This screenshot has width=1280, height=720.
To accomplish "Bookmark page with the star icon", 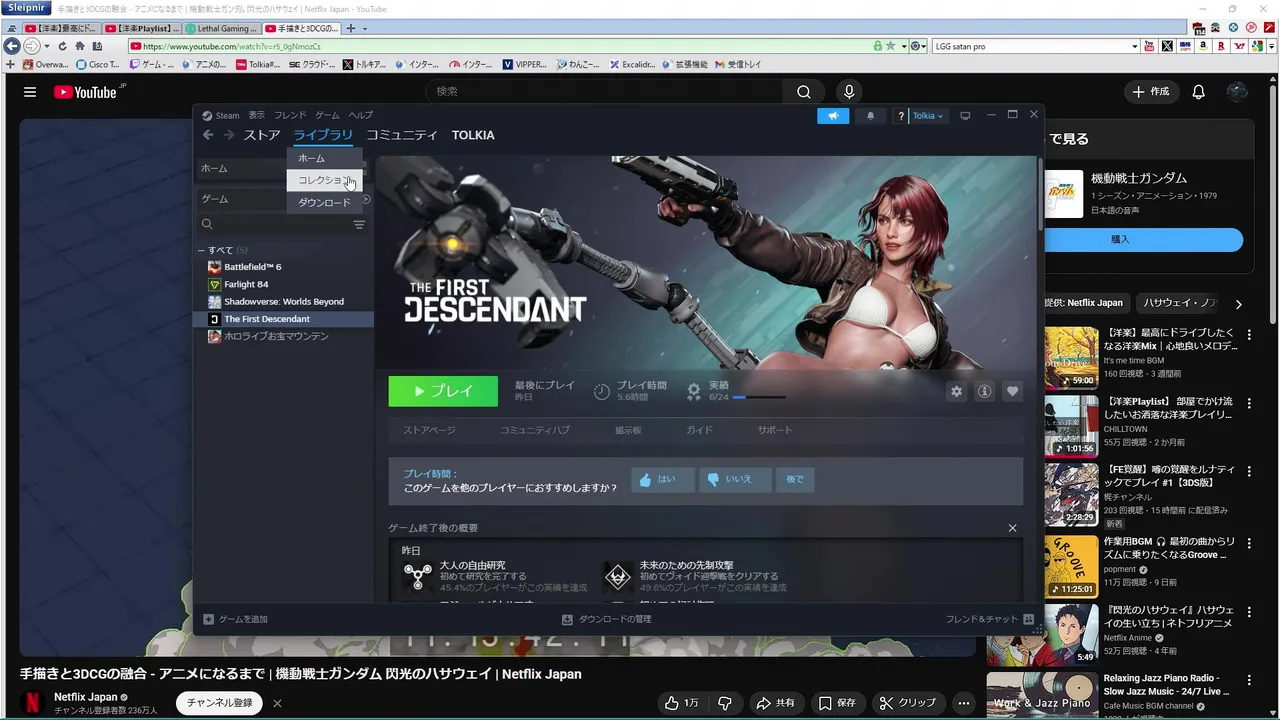I will pos(890,46).
